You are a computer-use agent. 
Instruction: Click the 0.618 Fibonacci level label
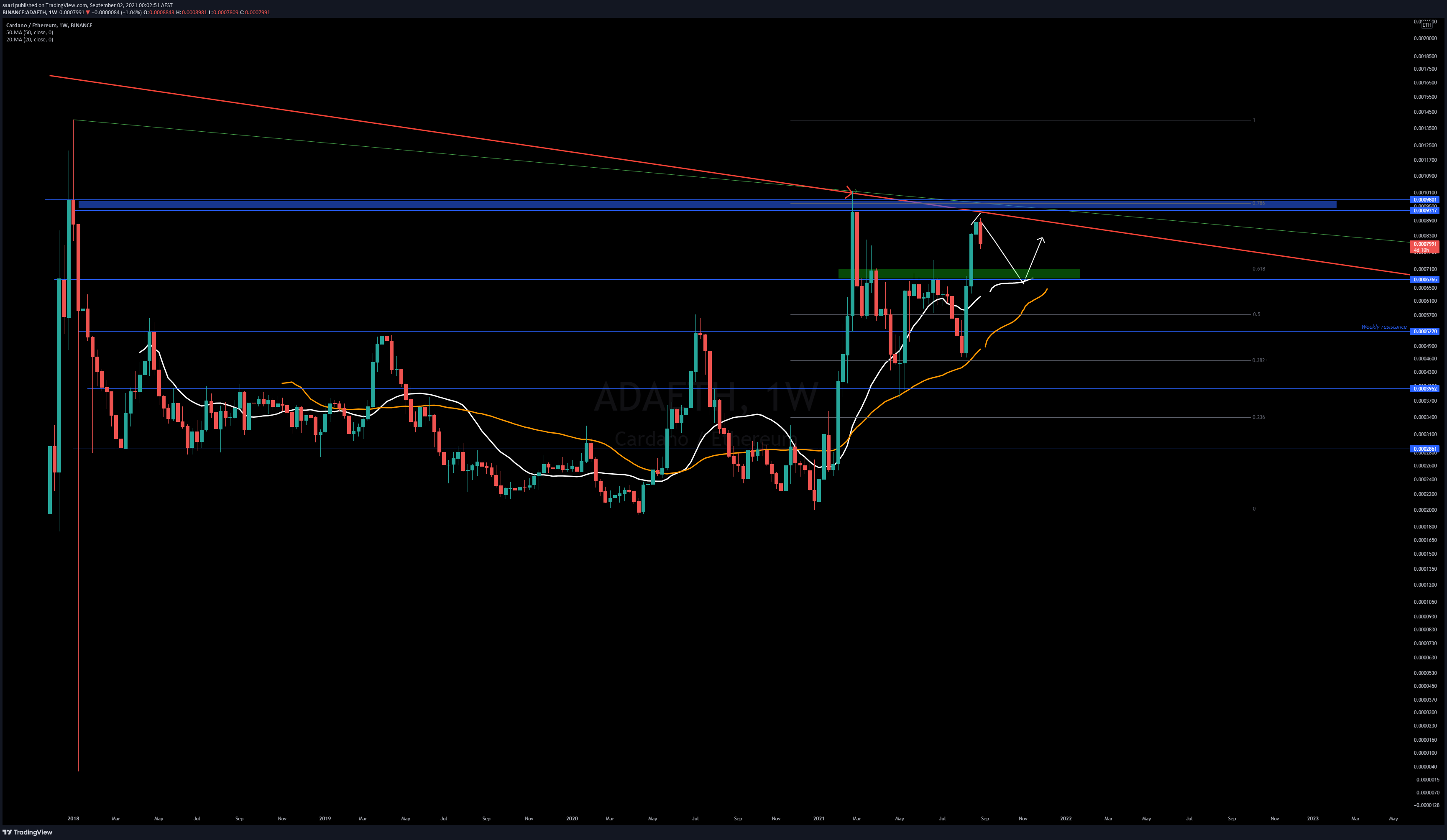pos(1259,269)
